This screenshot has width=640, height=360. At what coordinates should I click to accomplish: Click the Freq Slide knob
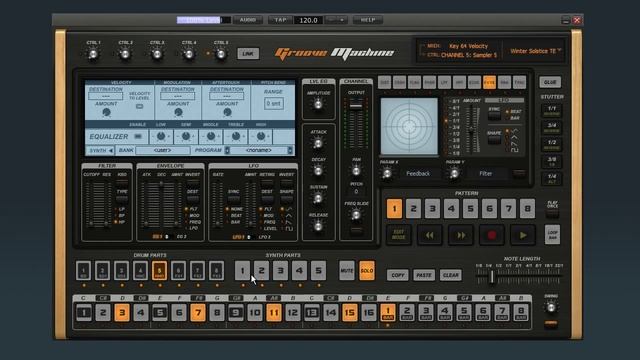click(356, 215)
